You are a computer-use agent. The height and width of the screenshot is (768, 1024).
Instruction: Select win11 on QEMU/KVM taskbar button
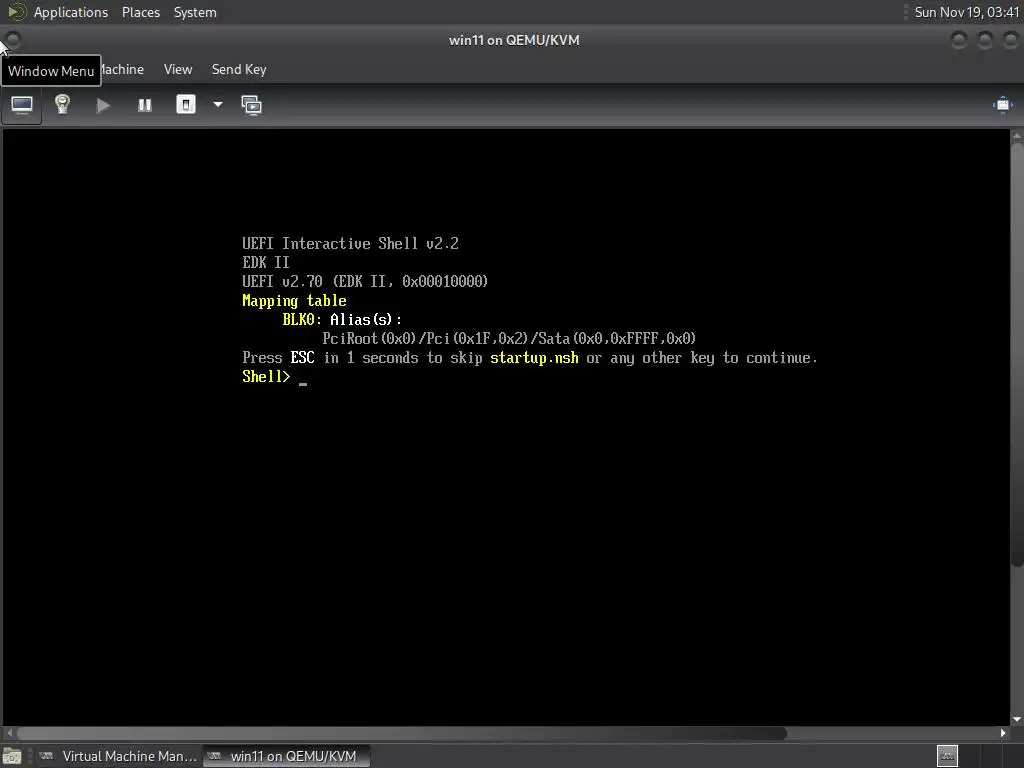click(x=286, y=756)
